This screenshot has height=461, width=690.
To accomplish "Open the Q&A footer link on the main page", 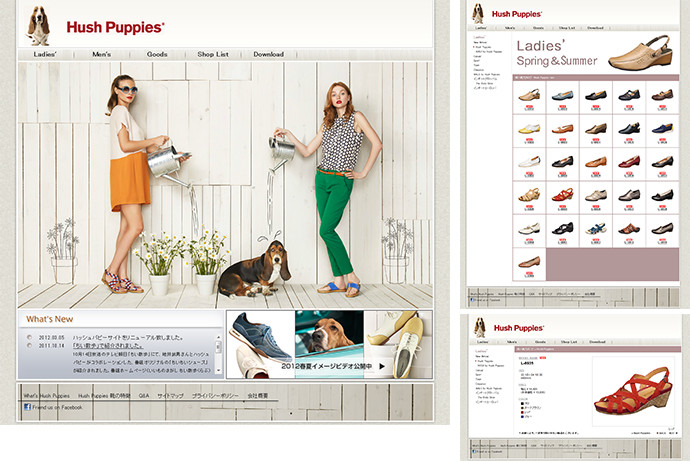I will 144,395.
